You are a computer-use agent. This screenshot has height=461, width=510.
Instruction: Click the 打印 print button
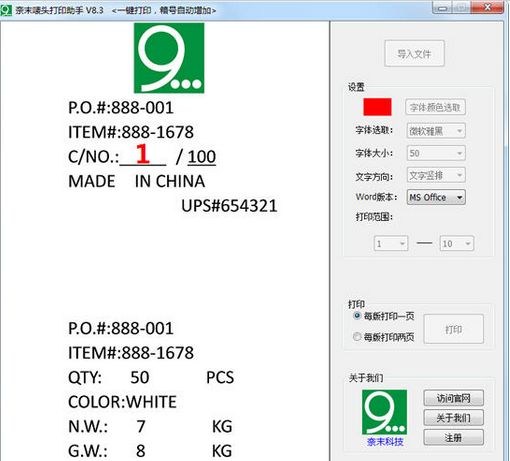[453, 329]
